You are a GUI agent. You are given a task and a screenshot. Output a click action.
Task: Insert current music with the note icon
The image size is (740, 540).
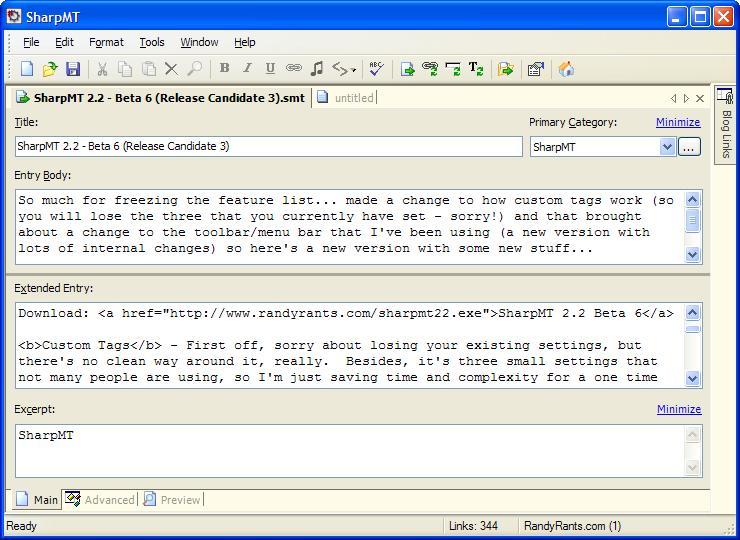pos(317,69)
